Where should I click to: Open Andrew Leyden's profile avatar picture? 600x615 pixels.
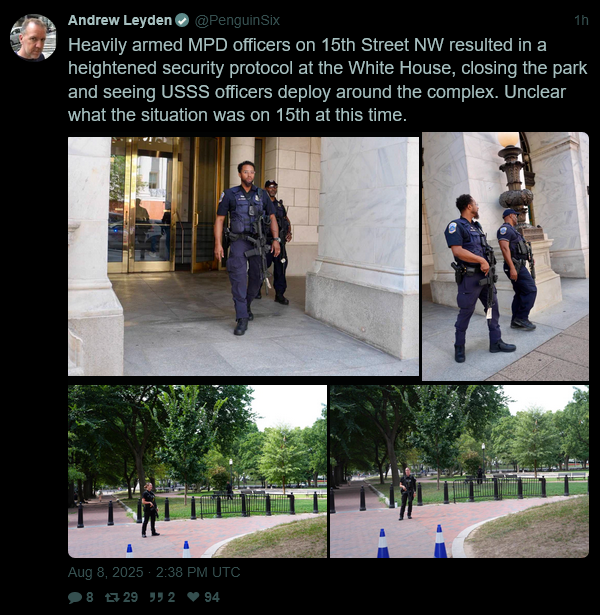tap(33, 38)
